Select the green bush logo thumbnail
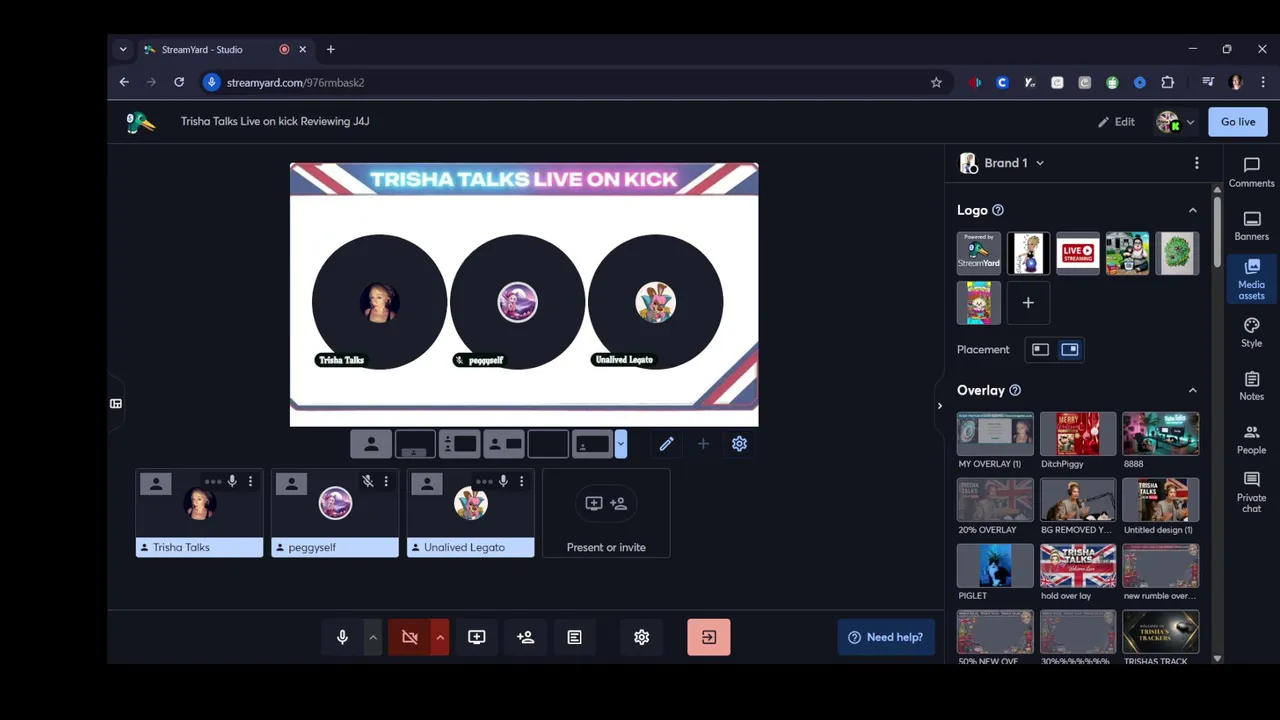The width and height of the screenshot is (1280, 720). click(x=1177, y=253)
